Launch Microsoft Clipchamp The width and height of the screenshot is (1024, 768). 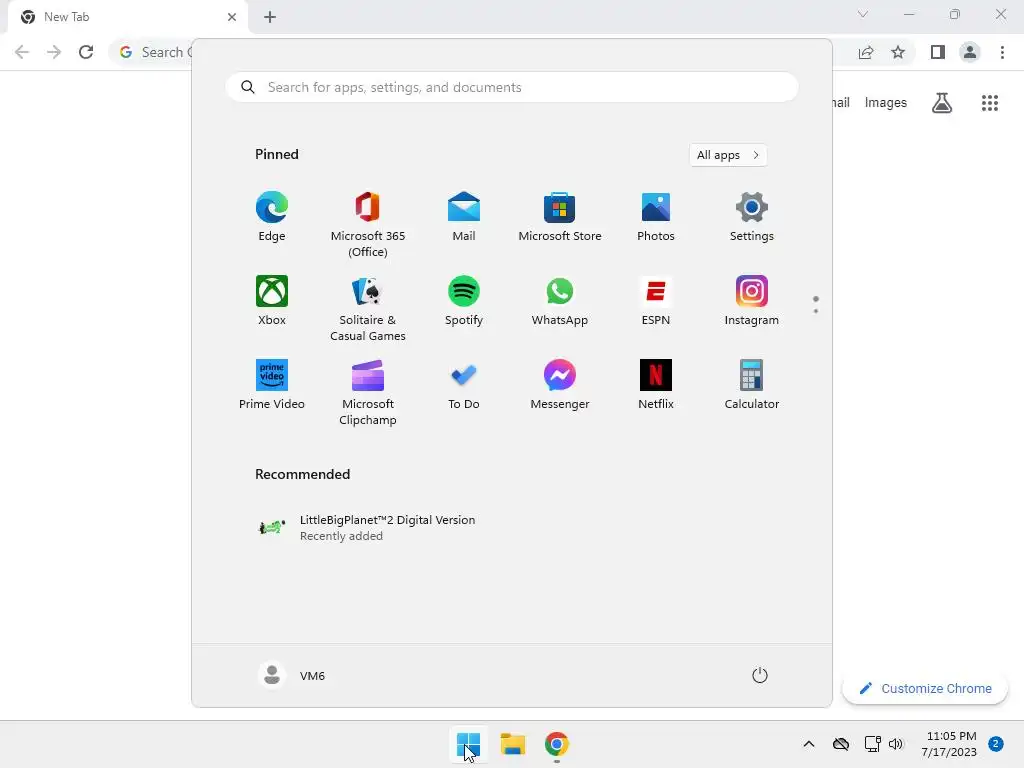pos(368,392)
